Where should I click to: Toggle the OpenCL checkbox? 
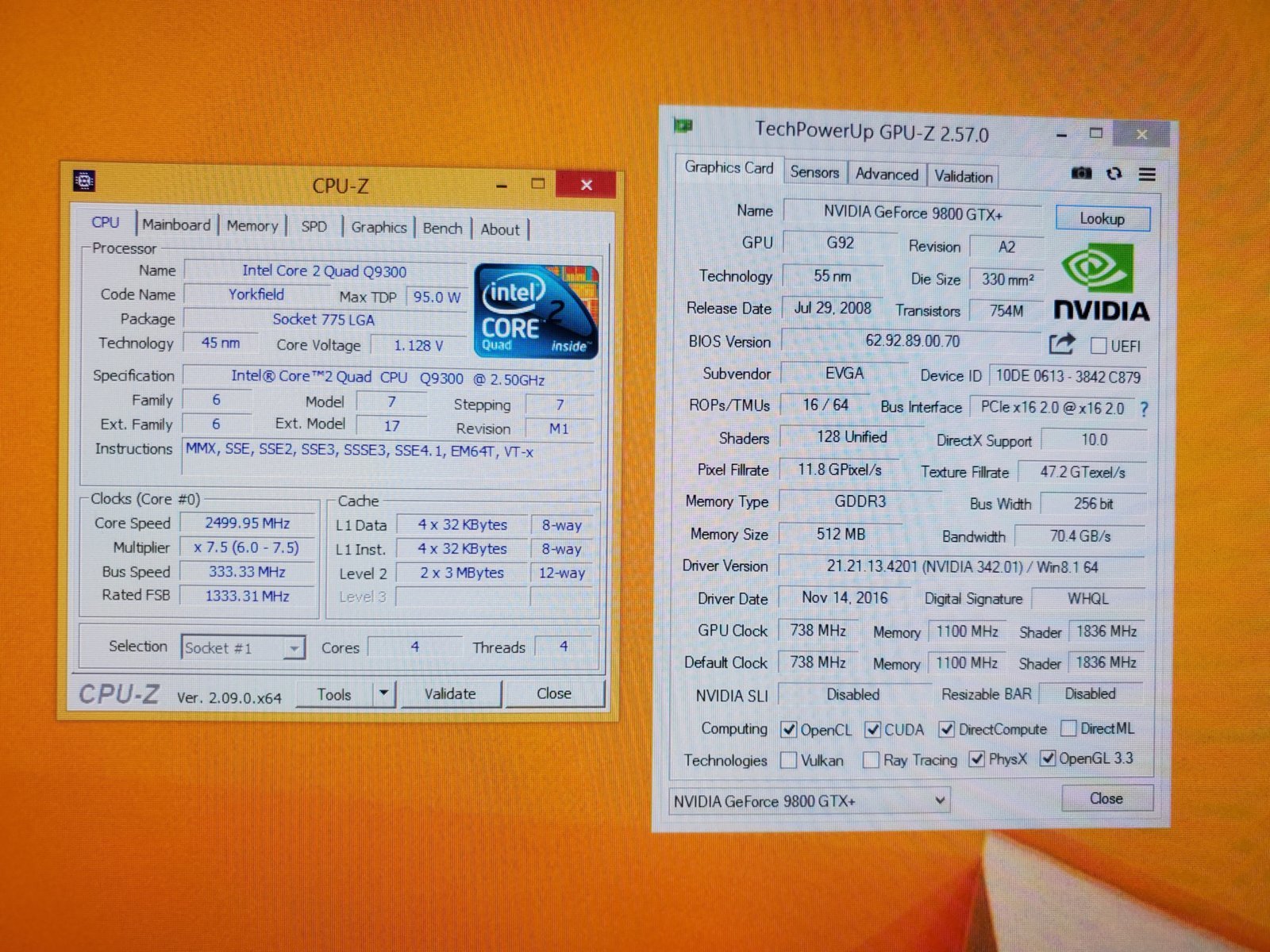coord(789,729)
